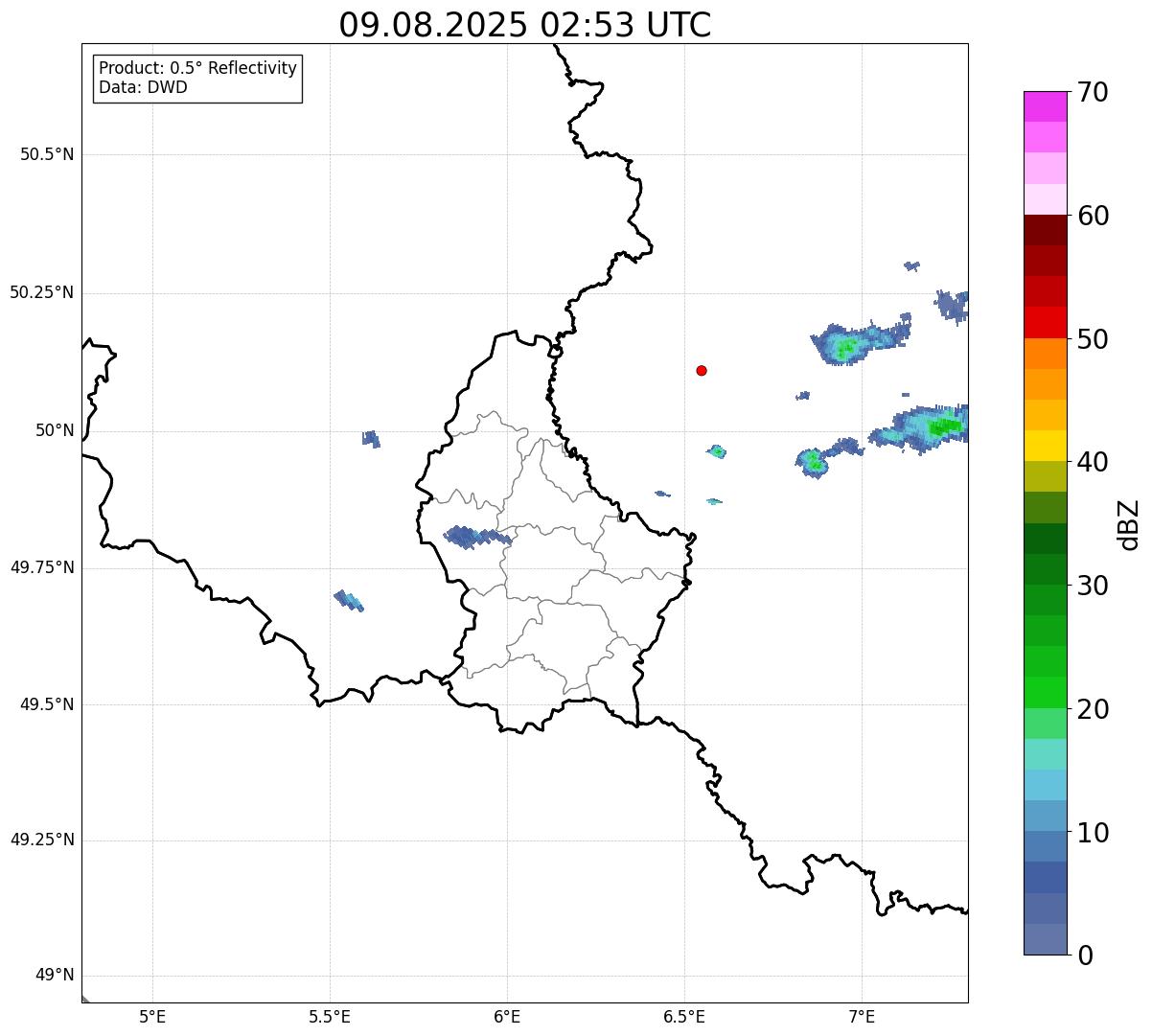Click the "dBZ" colorbar label

tap(1129, 523)
